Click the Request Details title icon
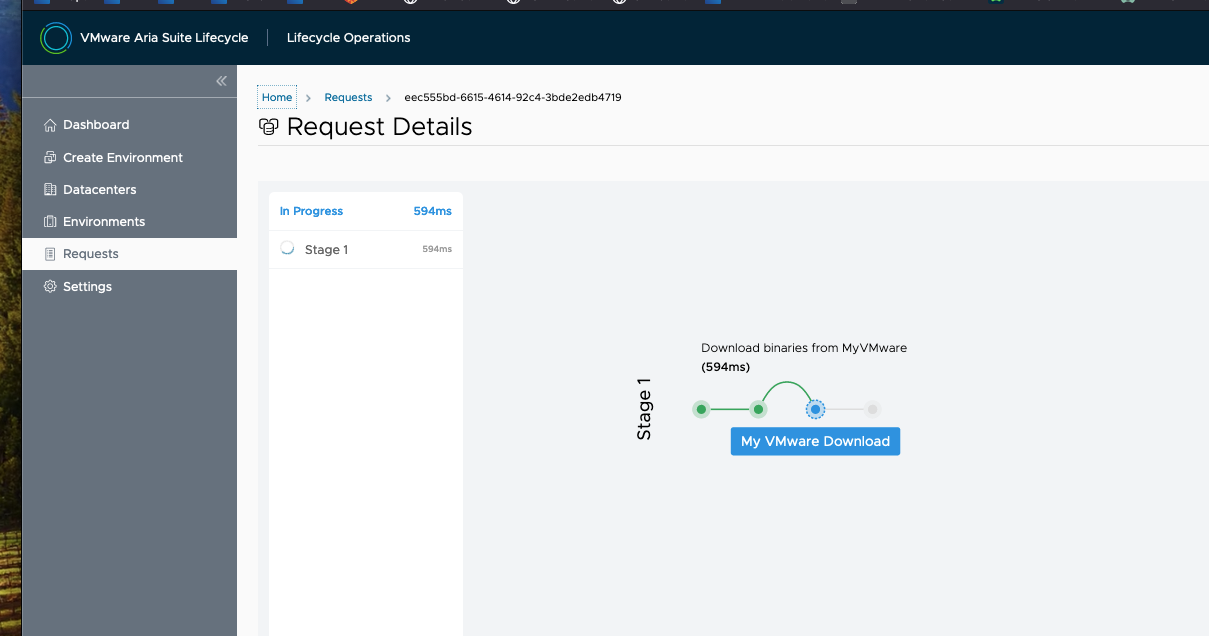 pos(268,127)
